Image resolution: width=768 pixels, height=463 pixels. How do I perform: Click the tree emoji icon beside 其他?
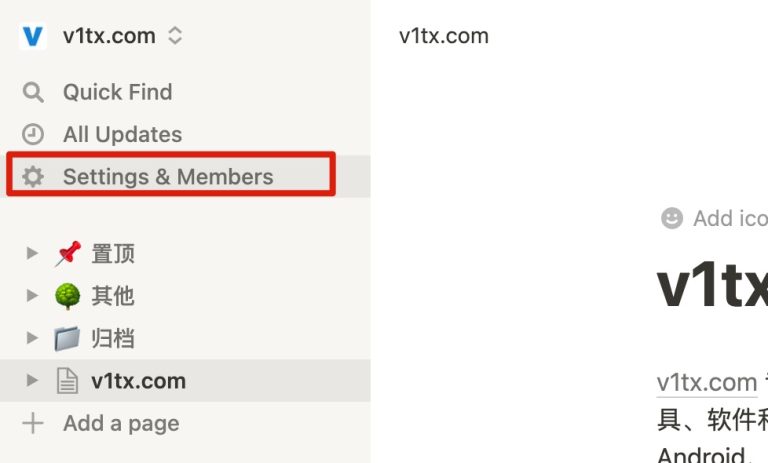tap(67, 296)
